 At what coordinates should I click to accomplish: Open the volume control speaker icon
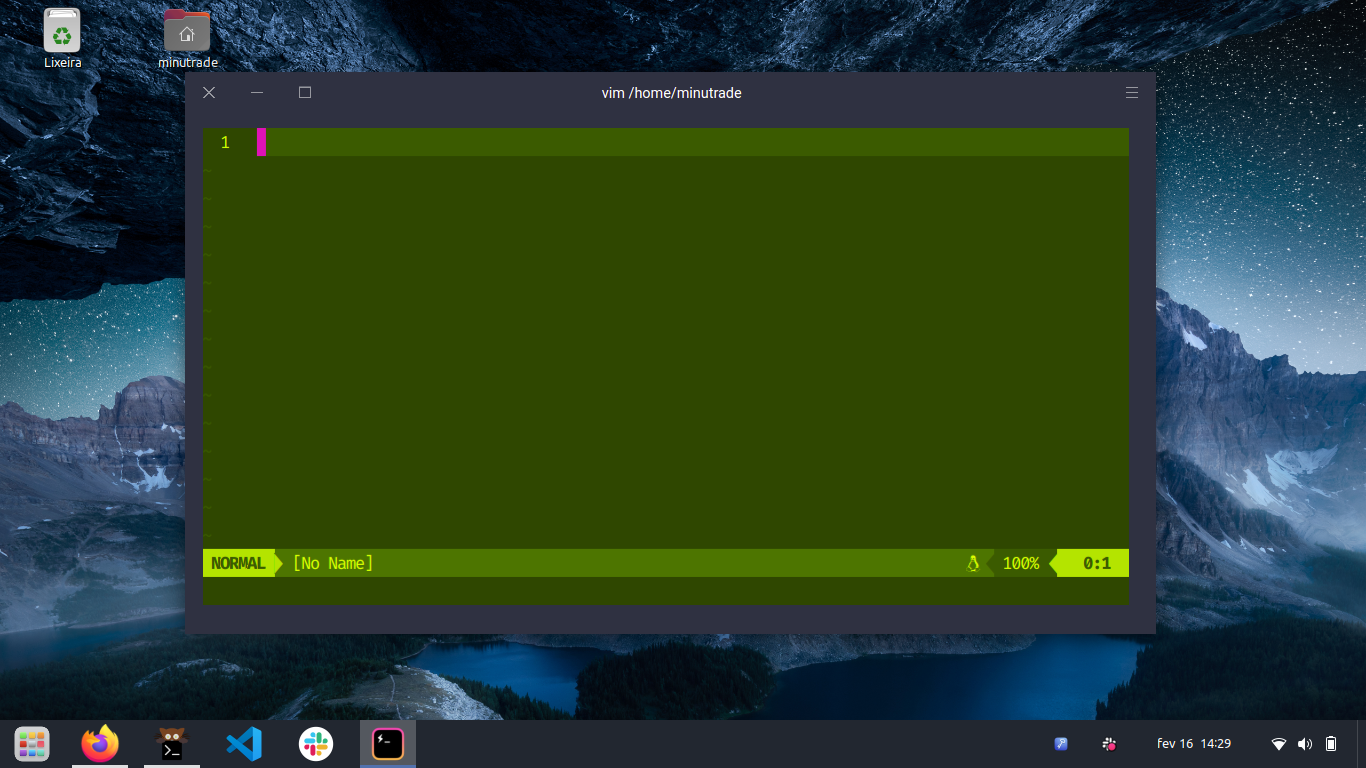pyautogui.click(x=1304, y=743)
